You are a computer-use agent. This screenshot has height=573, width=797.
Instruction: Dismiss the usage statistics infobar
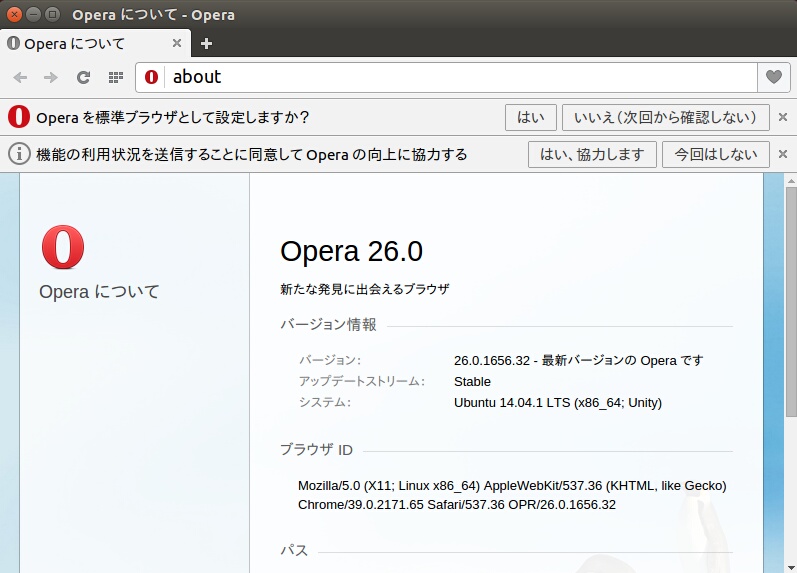pos(783,154)
